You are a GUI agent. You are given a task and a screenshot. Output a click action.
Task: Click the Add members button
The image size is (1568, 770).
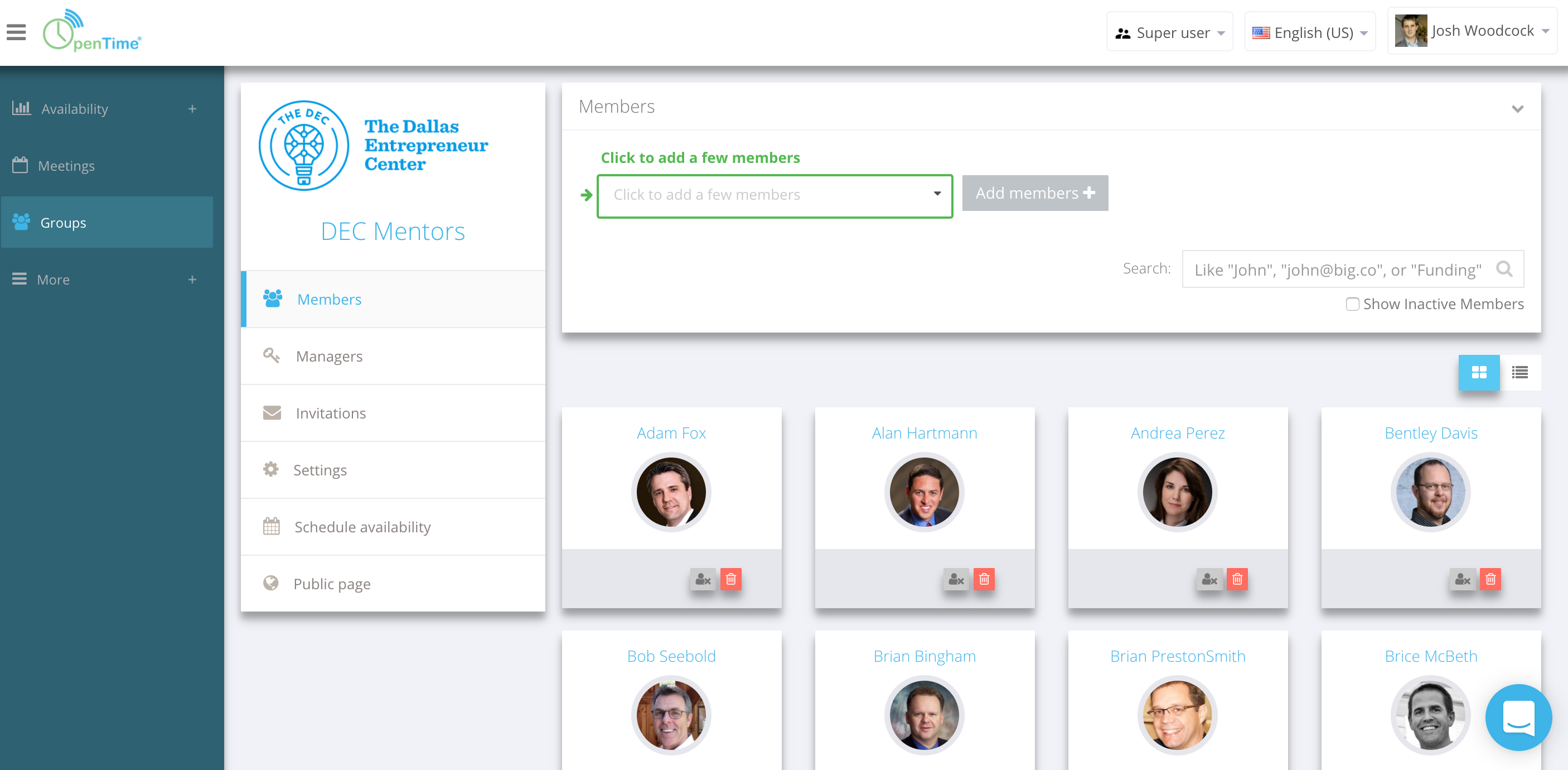coord(1035,193)
